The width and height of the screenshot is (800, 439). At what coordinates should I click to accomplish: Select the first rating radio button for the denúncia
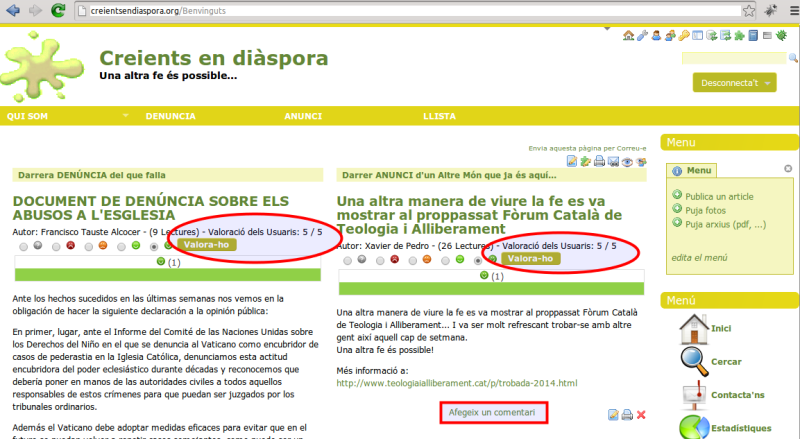point(23,245)
